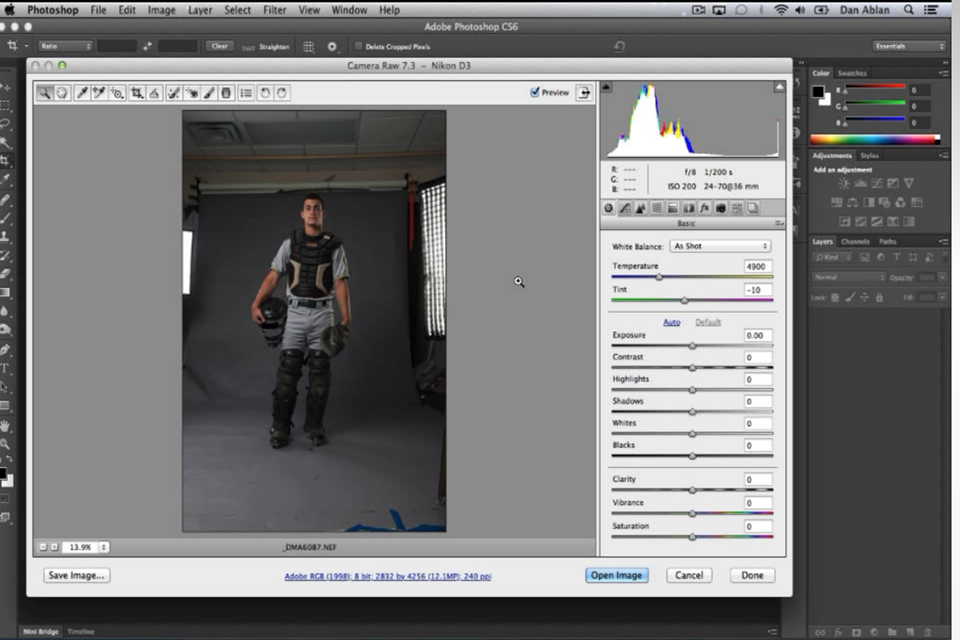The width and height of the screenshot is (960, 640).
Task: Select the White Balance eyedropper tool
Action: click(81, 93)
